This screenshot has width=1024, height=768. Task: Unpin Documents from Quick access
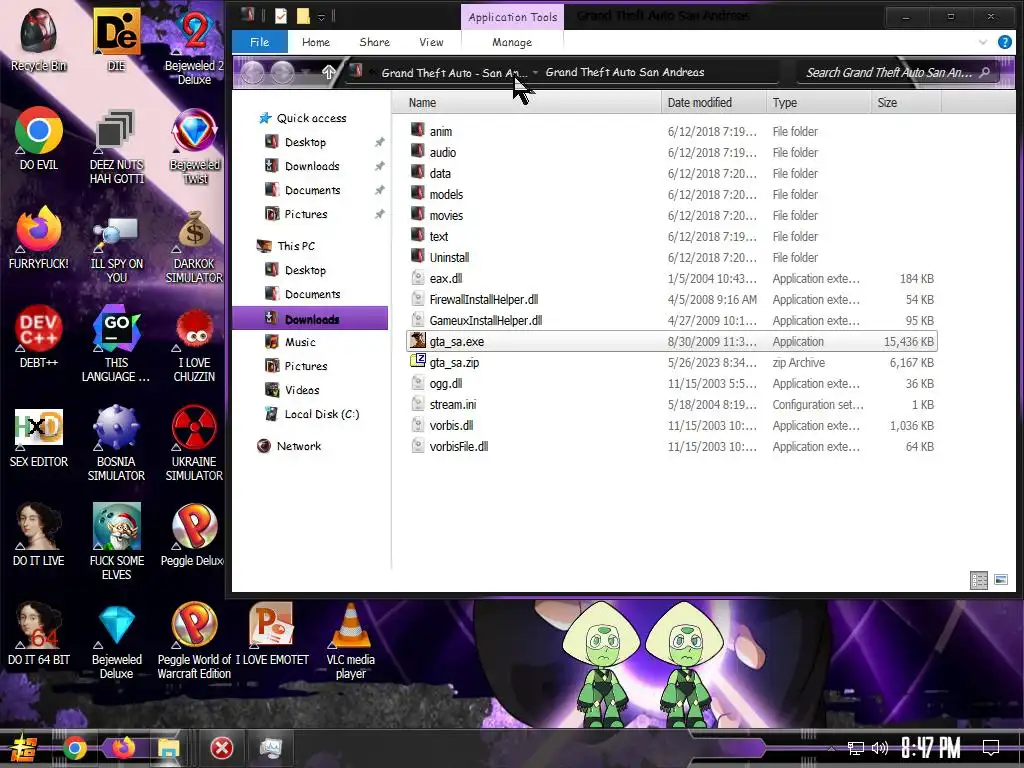379,190
